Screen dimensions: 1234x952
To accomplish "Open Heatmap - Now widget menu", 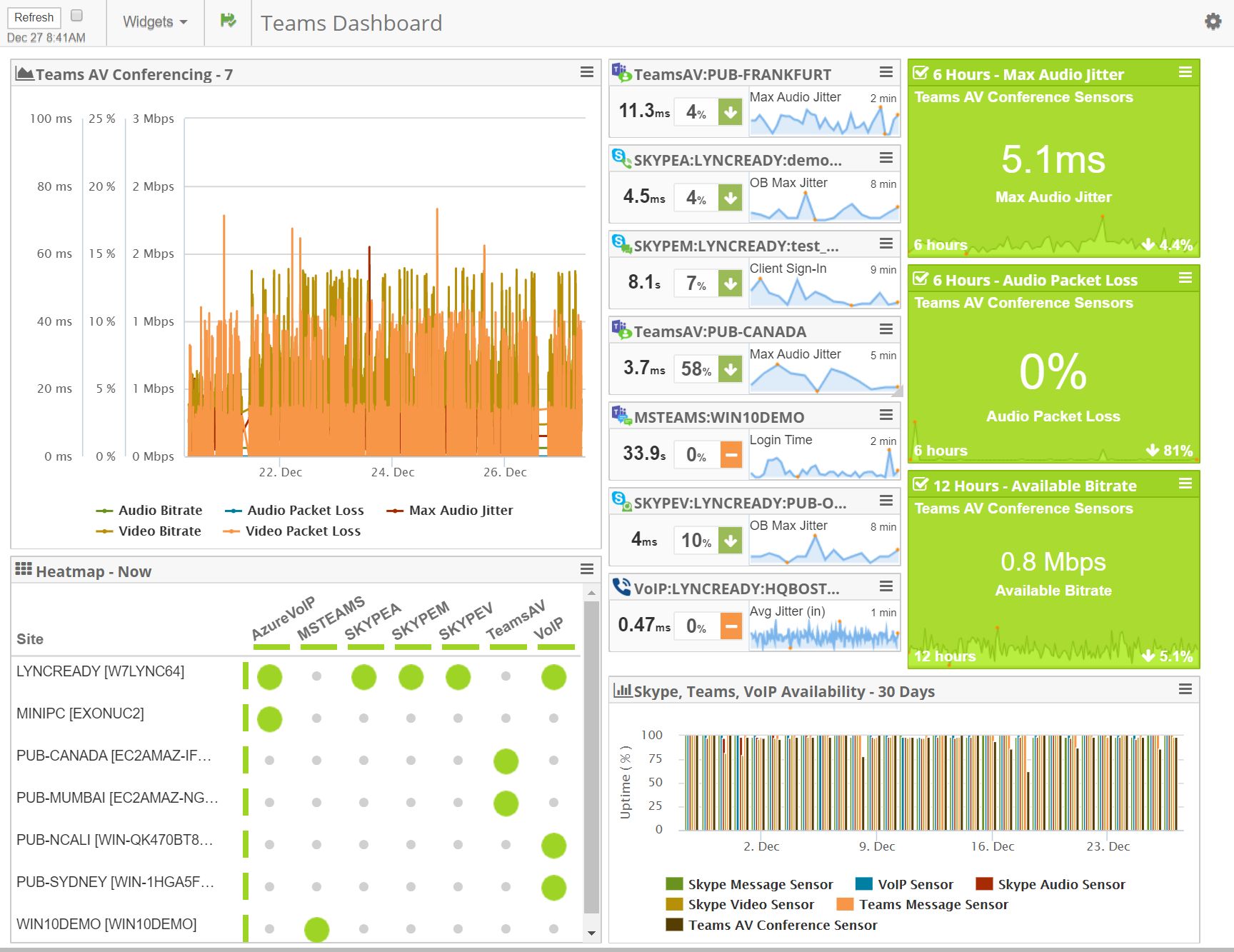I will coord(587,569).
